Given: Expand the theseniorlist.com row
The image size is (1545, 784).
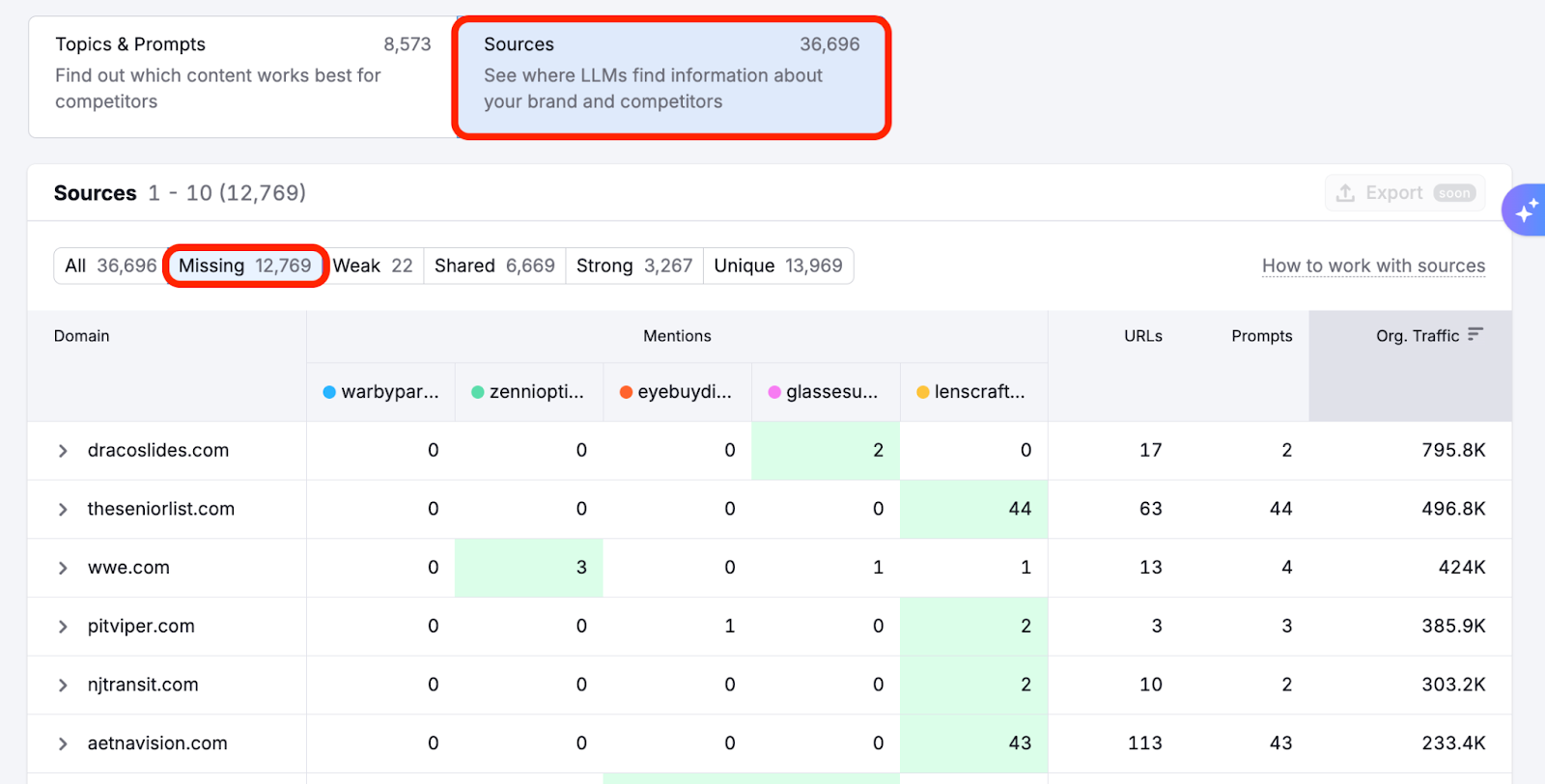Looking at the screenshot, I should [63, 510].
